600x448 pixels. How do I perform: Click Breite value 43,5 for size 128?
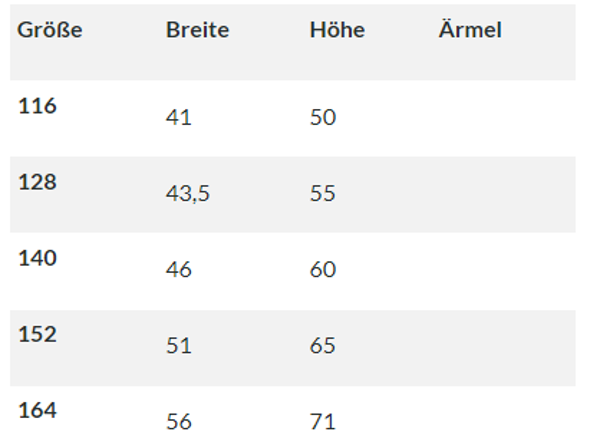(187, 194)
